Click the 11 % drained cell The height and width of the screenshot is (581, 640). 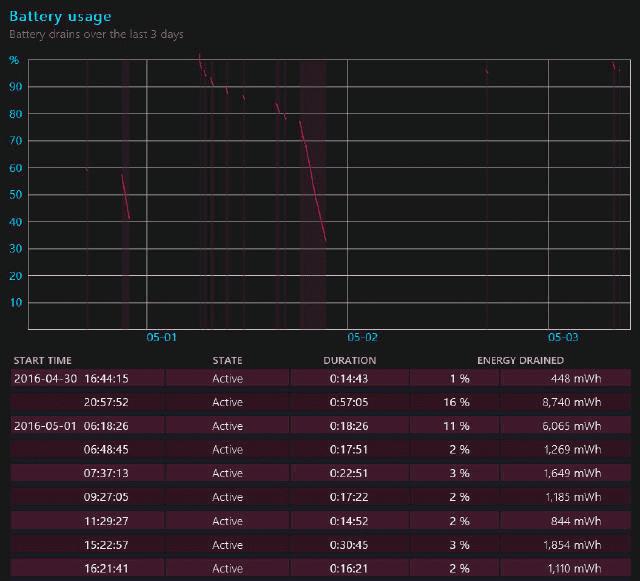[456, 426]
